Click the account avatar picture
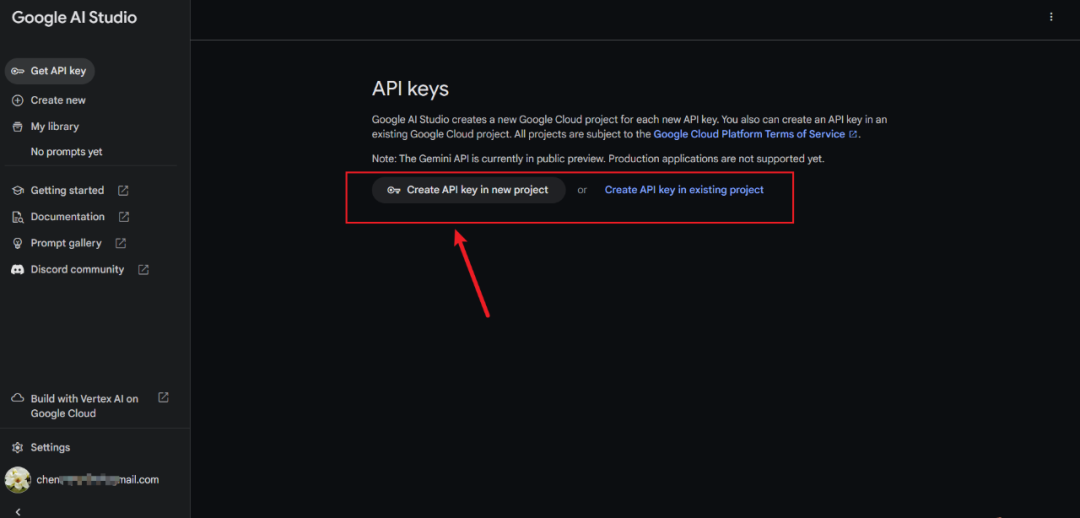 18,480
